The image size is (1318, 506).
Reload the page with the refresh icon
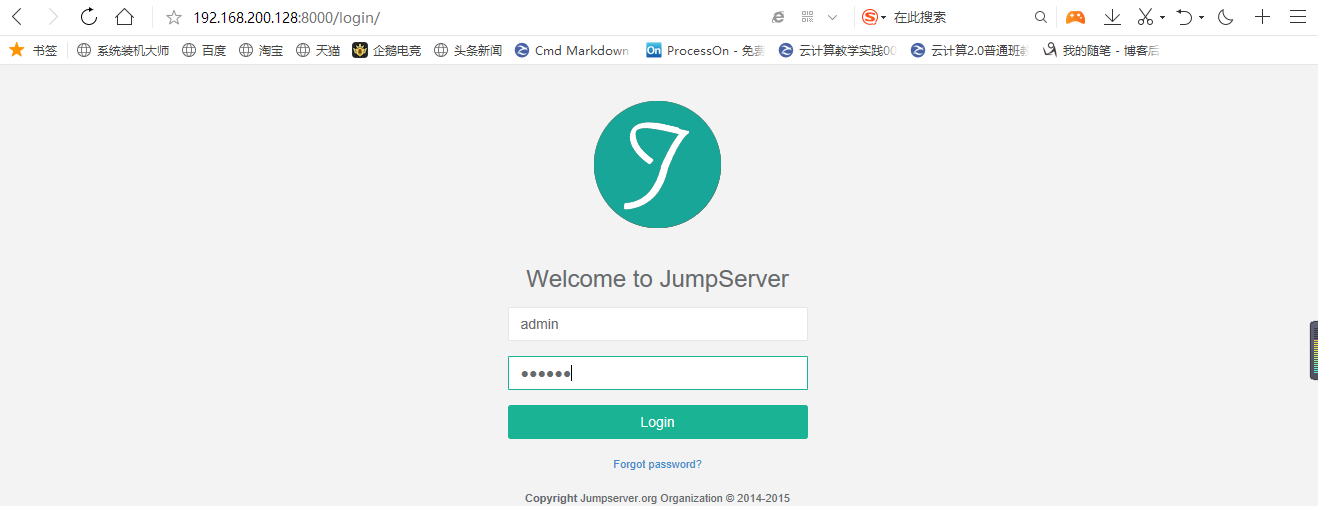[x=89, y=17]
